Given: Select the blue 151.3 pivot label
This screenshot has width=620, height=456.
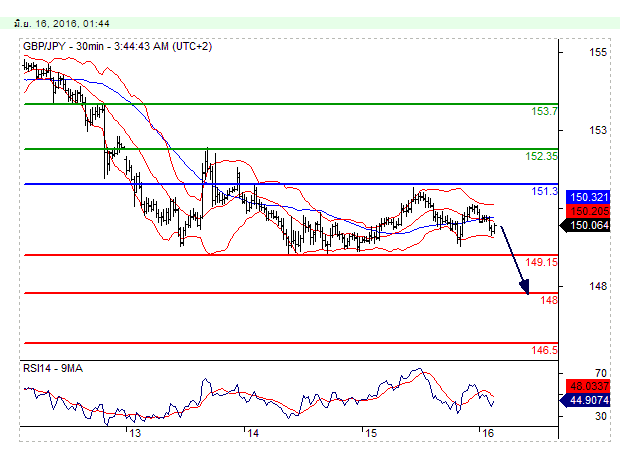Looking at the screenshot, I should pos(544,191).
